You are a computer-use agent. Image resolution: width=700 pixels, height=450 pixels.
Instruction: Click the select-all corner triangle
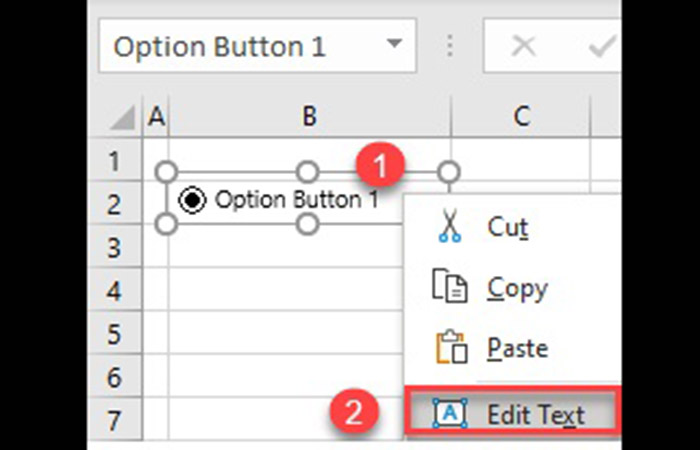122,118
